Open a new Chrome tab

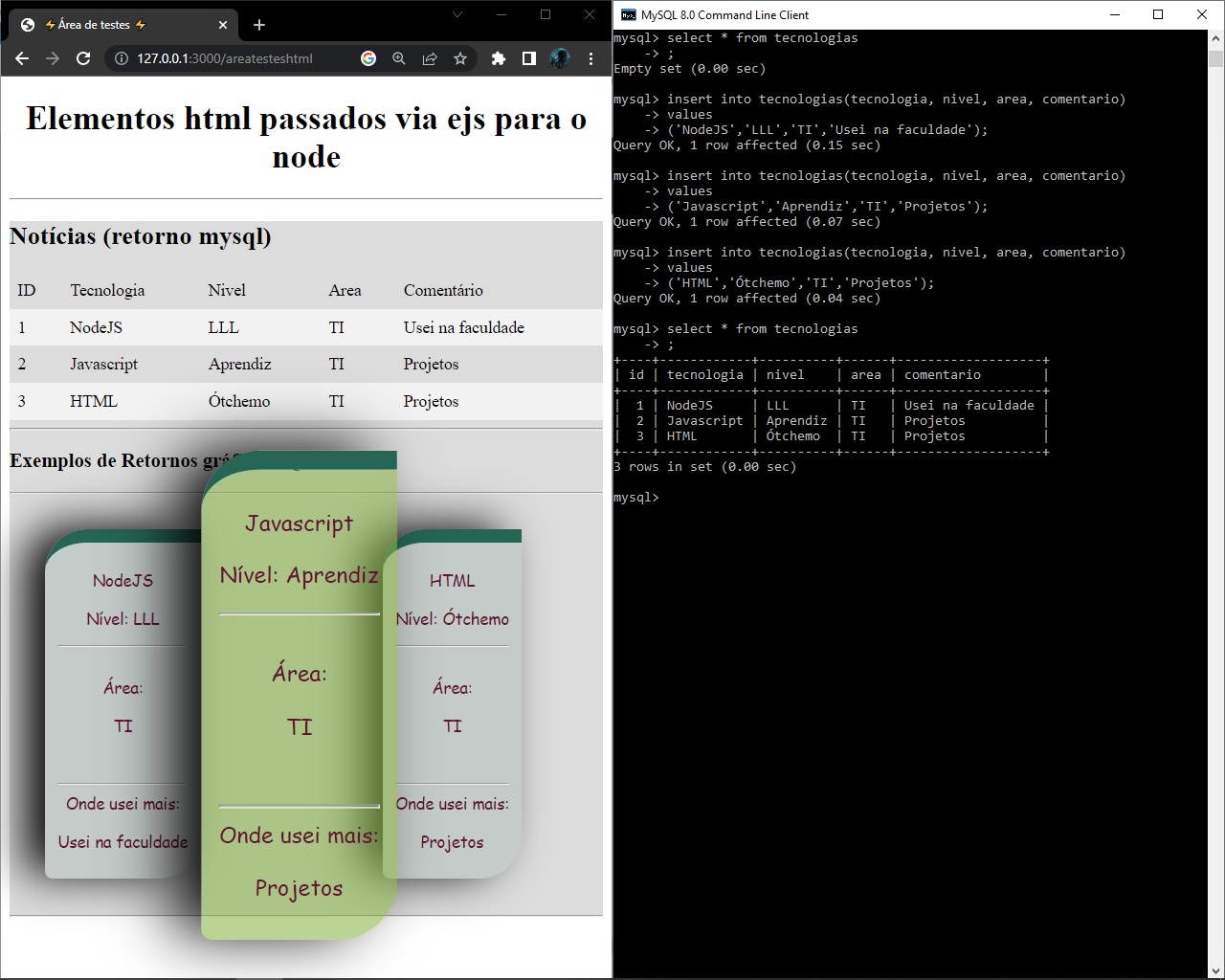click(x=258, y=25)
